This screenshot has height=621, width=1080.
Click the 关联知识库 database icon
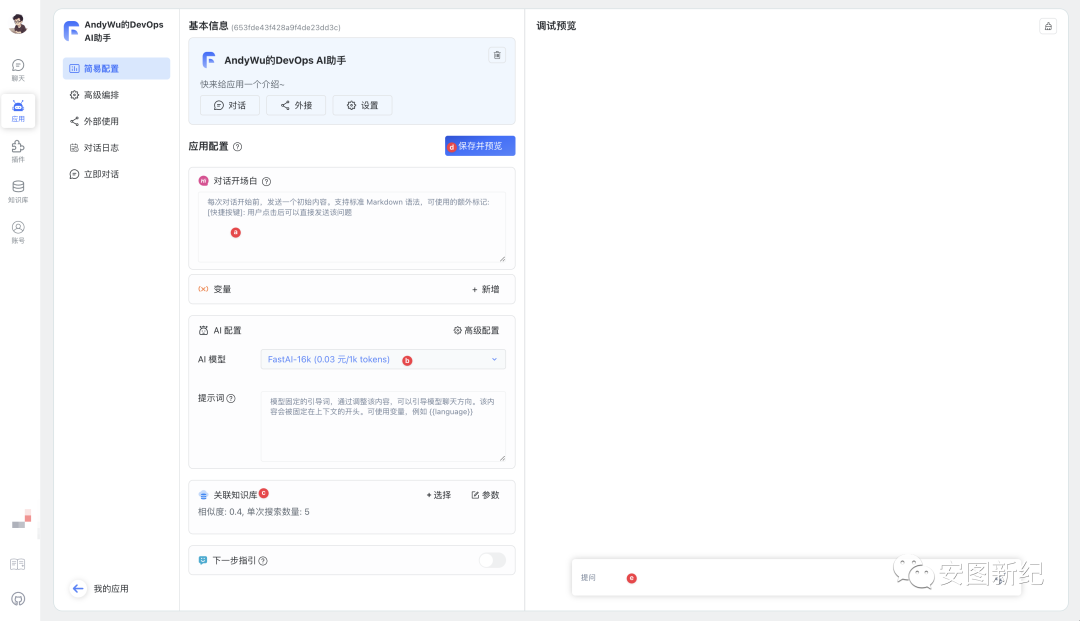pos(203,495)
